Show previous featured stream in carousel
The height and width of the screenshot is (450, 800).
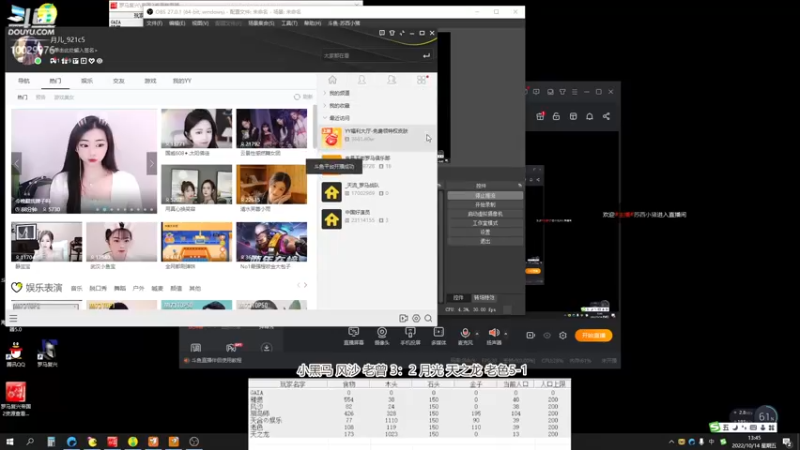click(x=17, y=164)
